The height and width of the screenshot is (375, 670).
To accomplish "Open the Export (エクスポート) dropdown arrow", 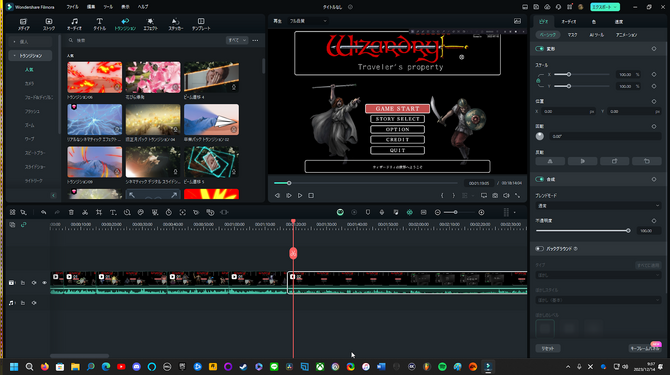I will 615,7.
